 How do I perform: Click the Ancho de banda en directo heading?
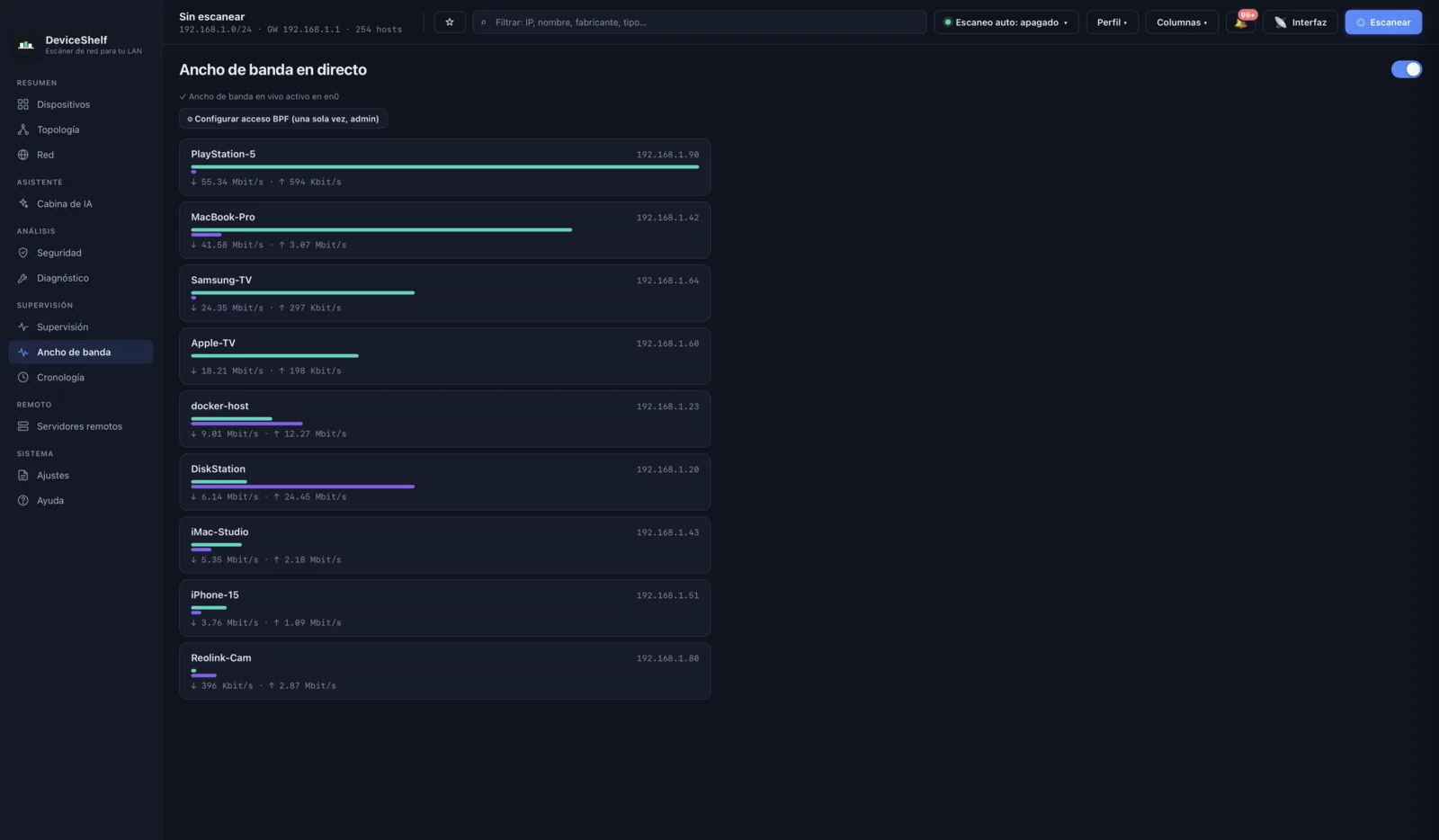(273, 69)
